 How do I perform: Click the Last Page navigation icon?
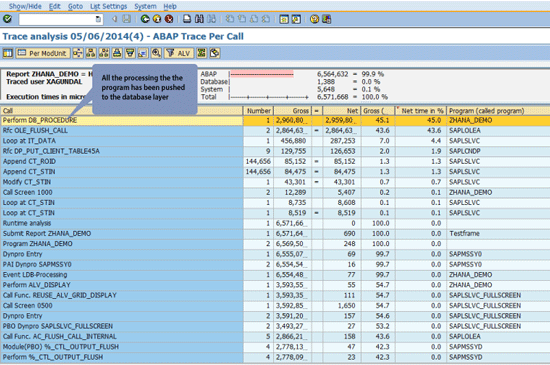point(266,19)
